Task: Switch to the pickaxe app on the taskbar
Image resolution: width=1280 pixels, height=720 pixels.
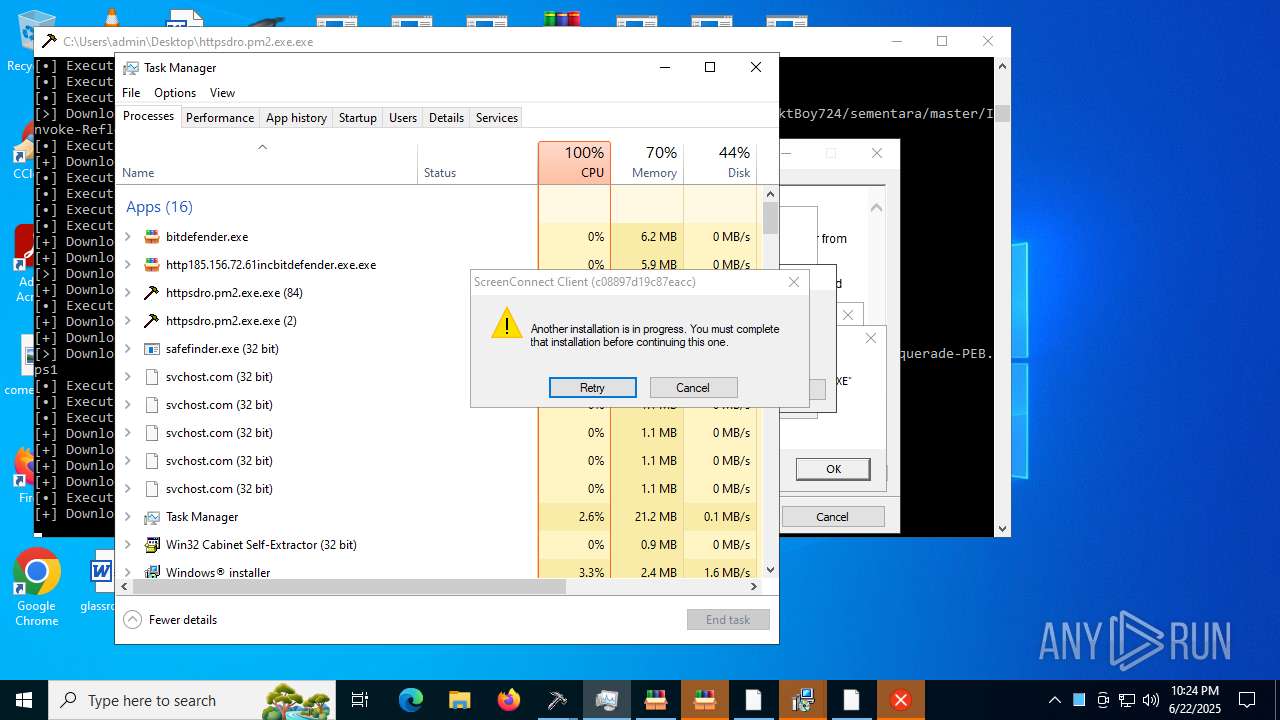Action: 557,700
